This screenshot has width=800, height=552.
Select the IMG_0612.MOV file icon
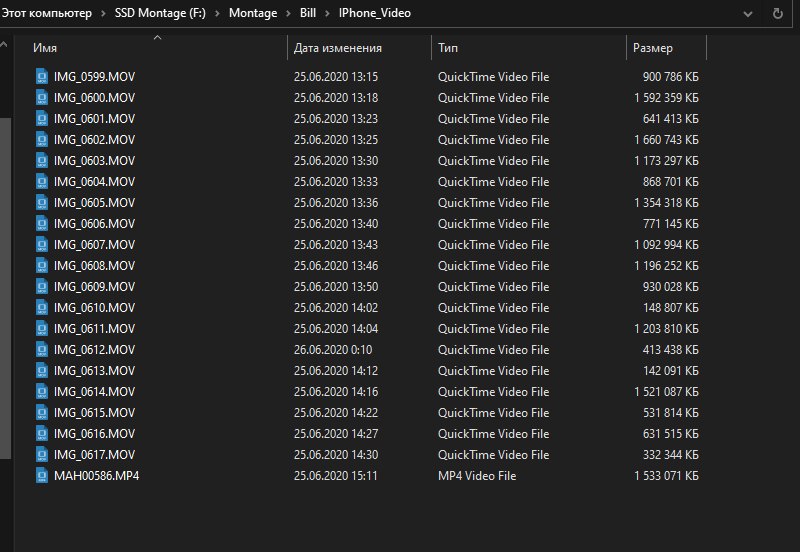(x=42, y=349)
